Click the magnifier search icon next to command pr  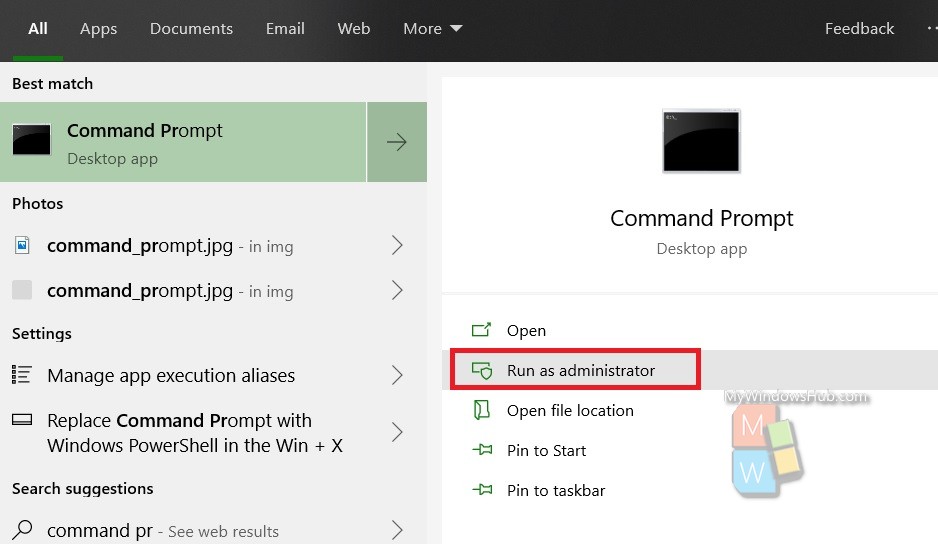coord(22,529)
